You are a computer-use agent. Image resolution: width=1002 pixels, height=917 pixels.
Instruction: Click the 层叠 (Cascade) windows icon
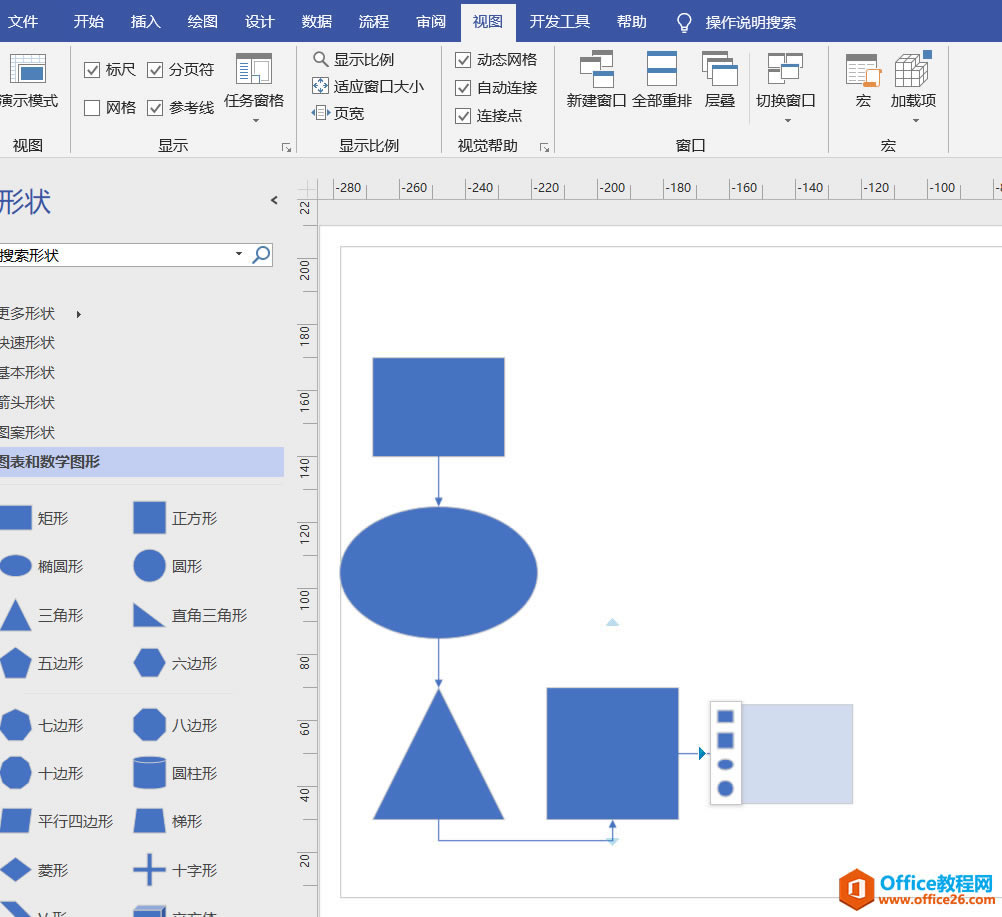pos(720,70)
